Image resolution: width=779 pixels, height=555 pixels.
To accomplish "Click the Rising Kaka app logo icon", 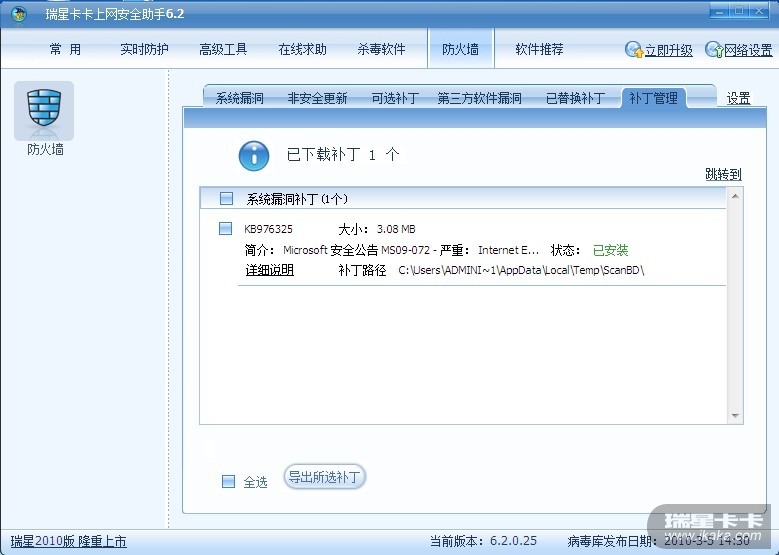I will point(19,14).
